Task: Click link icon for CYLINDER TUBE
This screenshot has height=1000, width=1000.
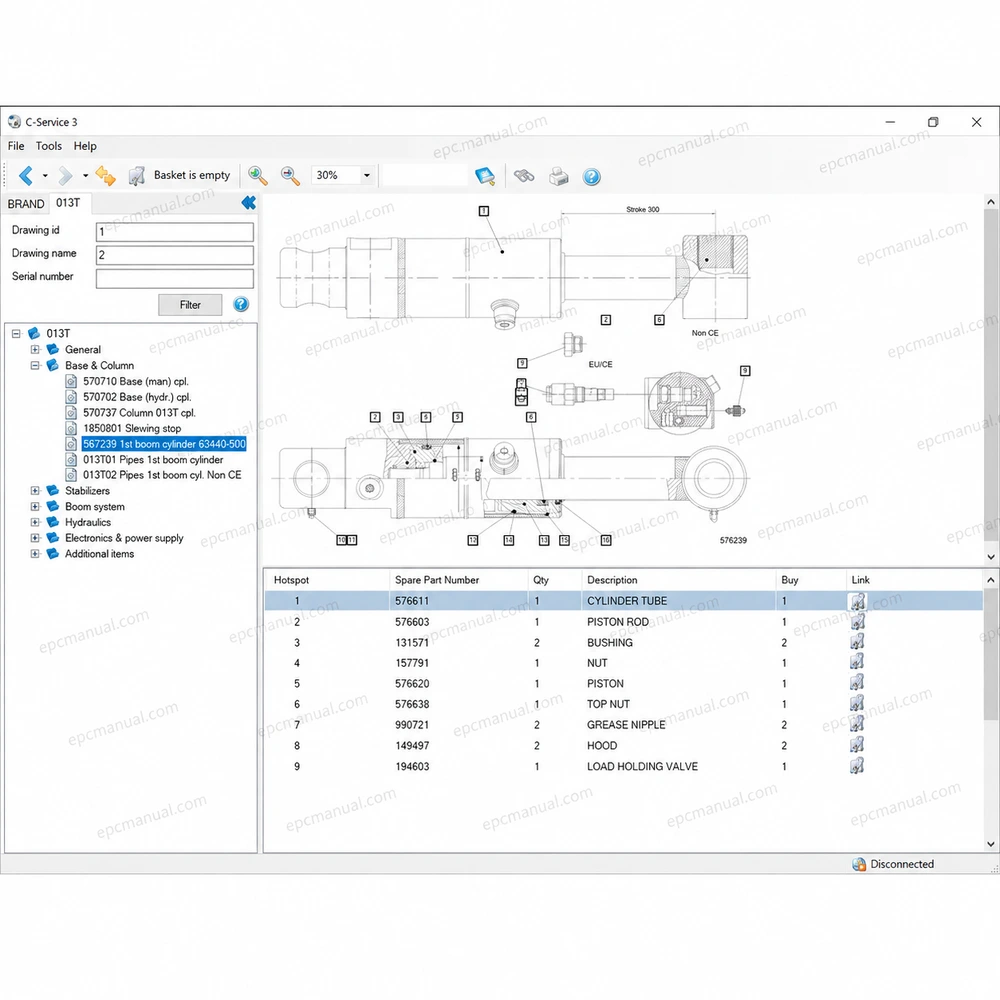Action: (x=857, y=601)
